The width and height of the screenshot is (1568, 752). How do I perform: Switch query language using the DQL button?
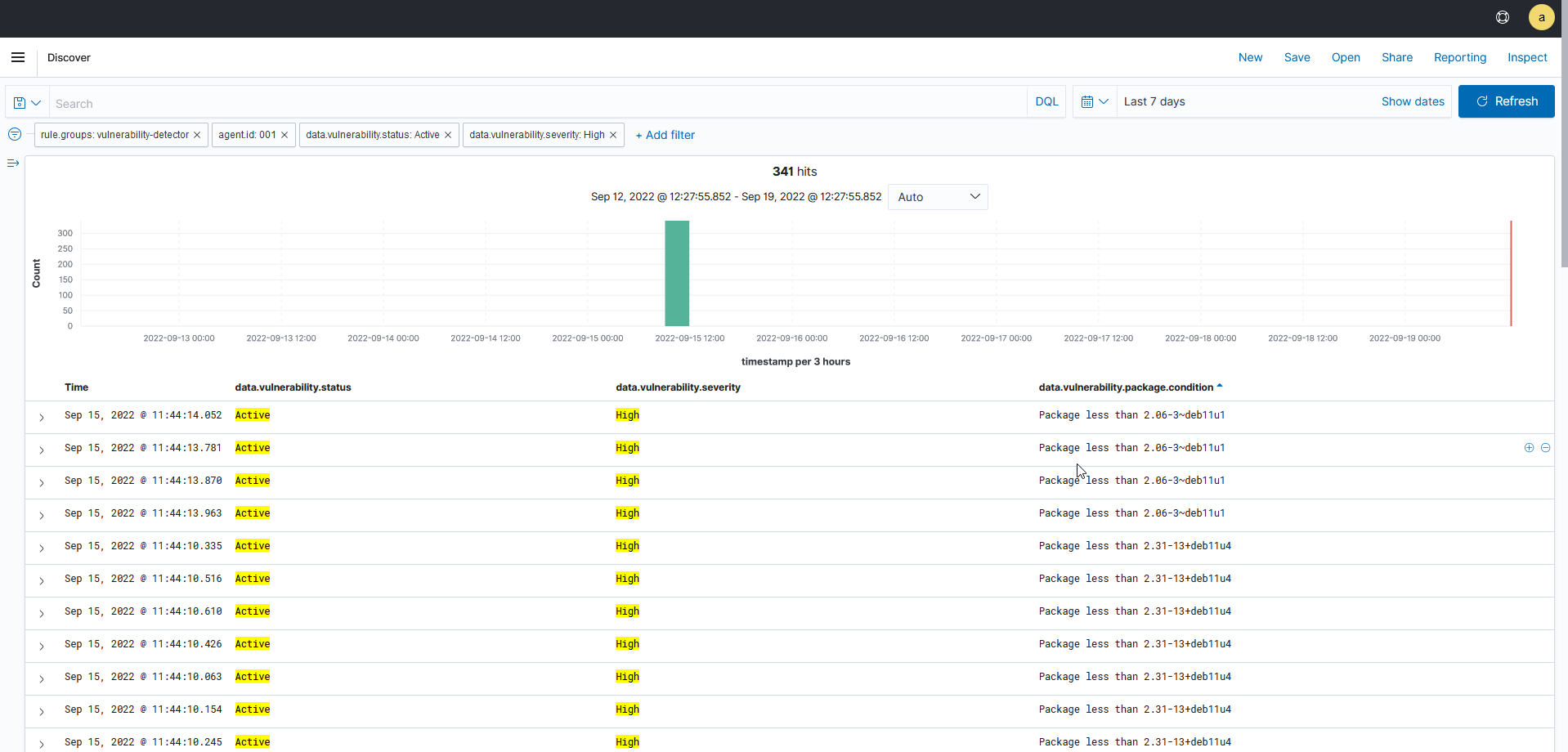[x=1046, y=101]
